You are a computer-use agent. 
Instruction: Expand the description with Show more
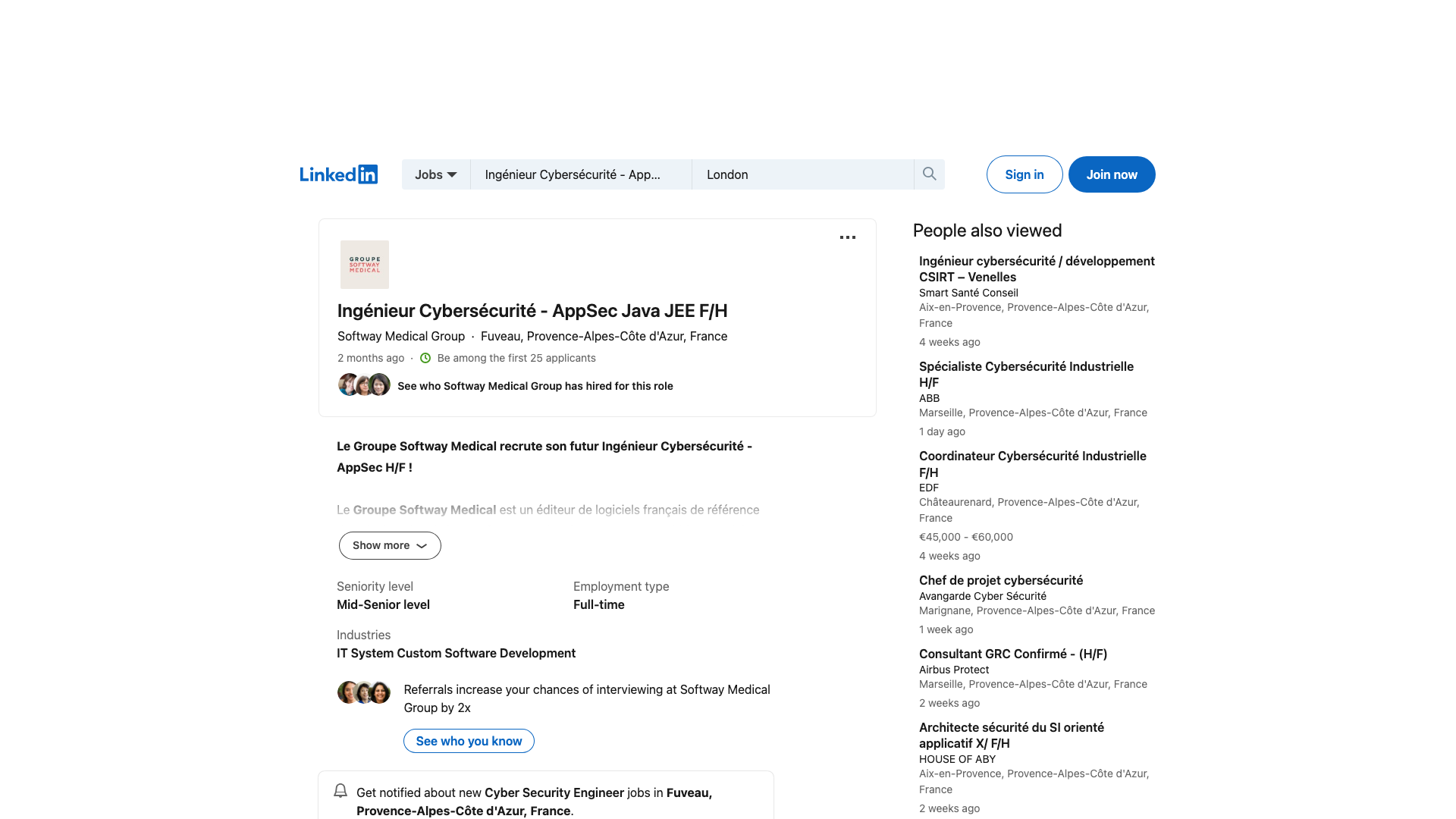[390, 545]
